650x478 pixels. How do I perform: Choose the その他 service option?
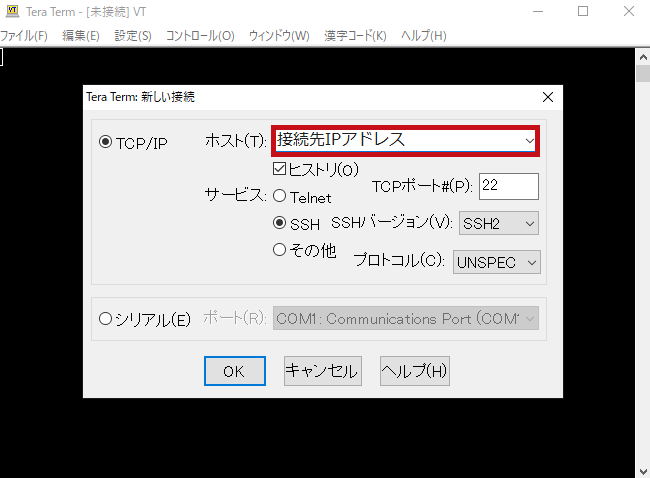(279, 250)
